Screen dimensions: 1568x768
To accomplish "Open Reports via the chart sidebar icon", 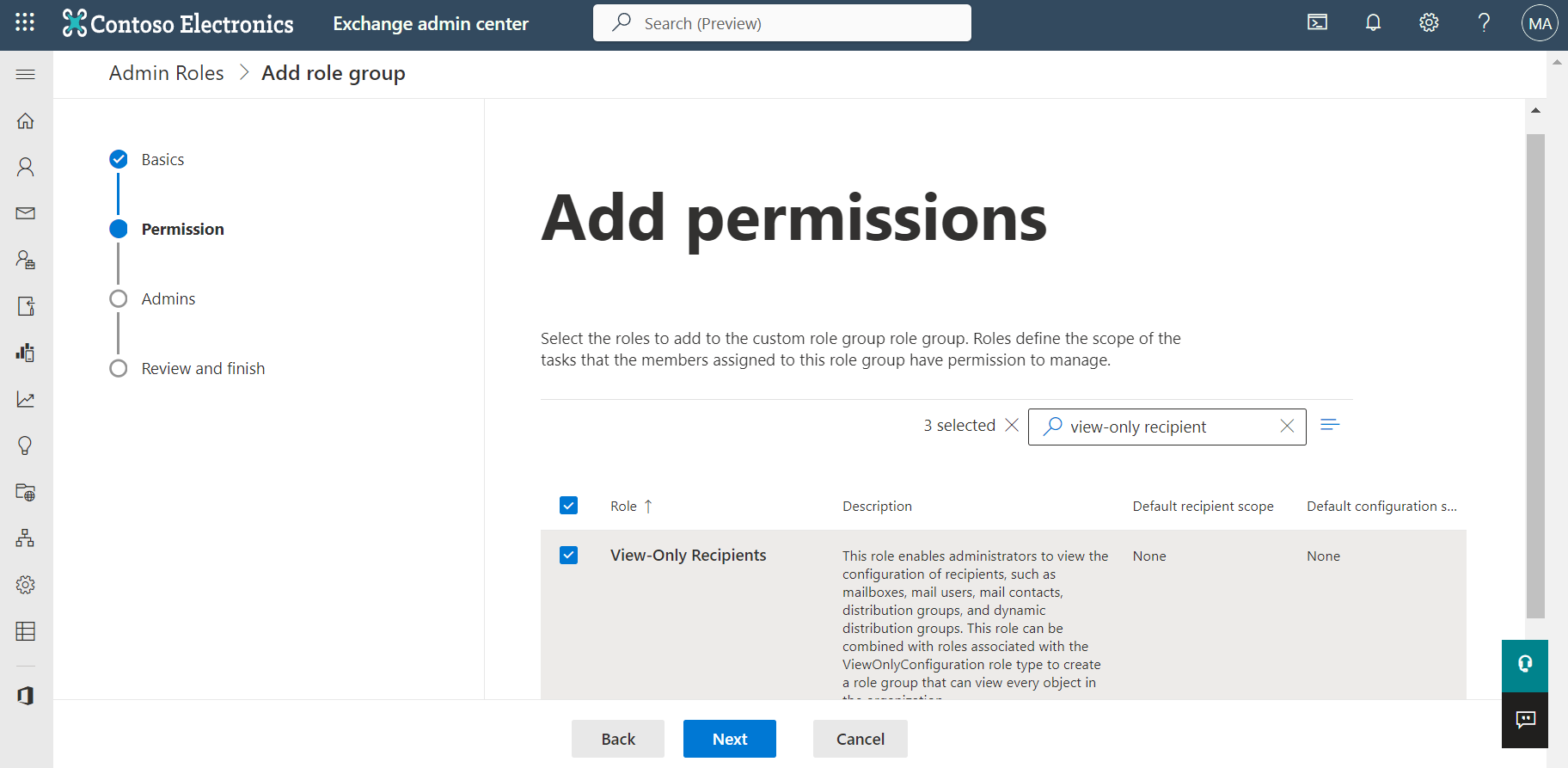I will click(25, 352).
